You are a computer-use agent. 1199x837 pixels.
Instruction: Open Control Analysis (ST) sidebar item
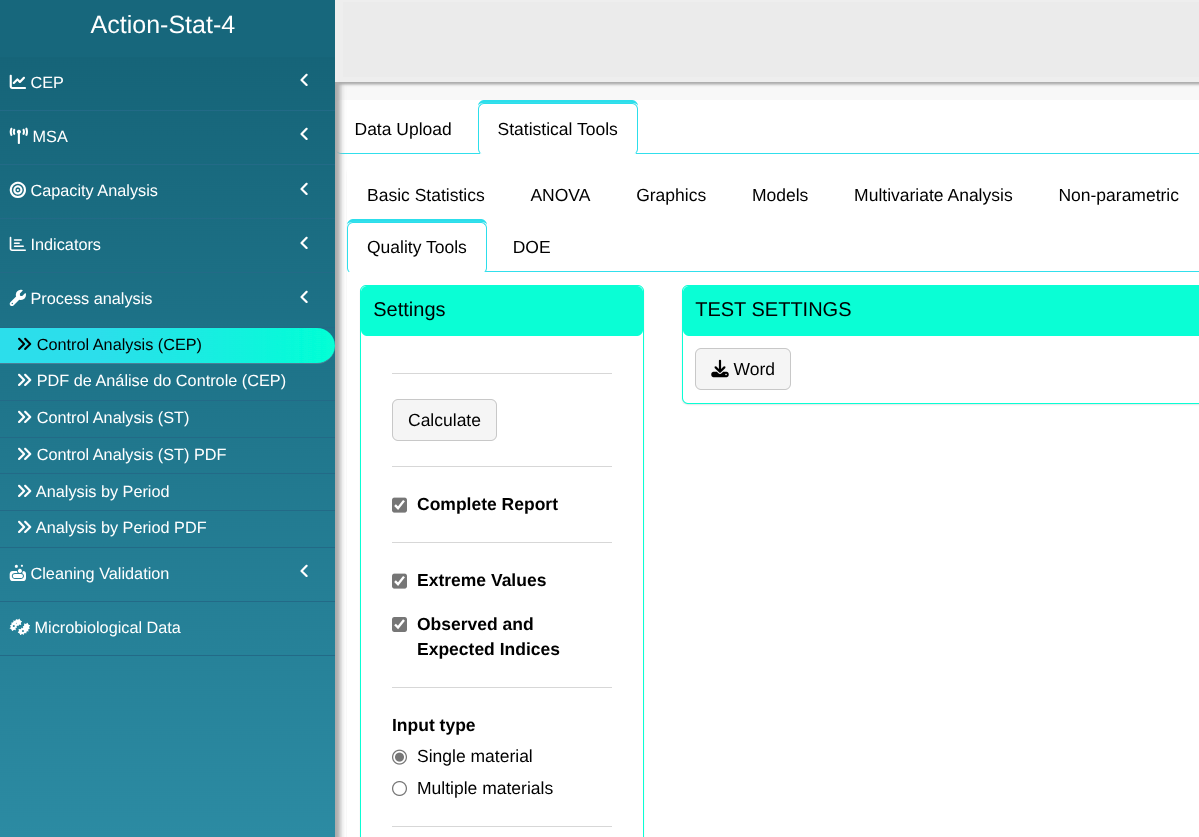pos(113,417)
